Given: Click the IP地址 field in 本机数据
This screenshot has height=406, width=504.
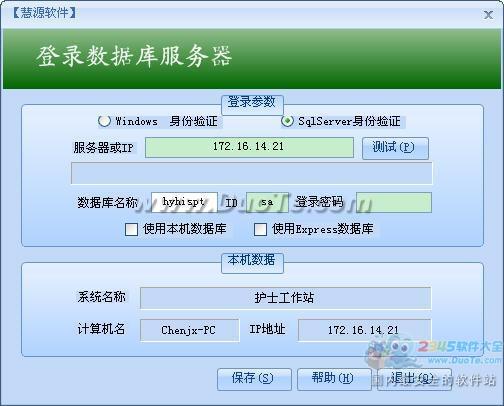Looking at the screenshot, I should click(x=364, y=330).
